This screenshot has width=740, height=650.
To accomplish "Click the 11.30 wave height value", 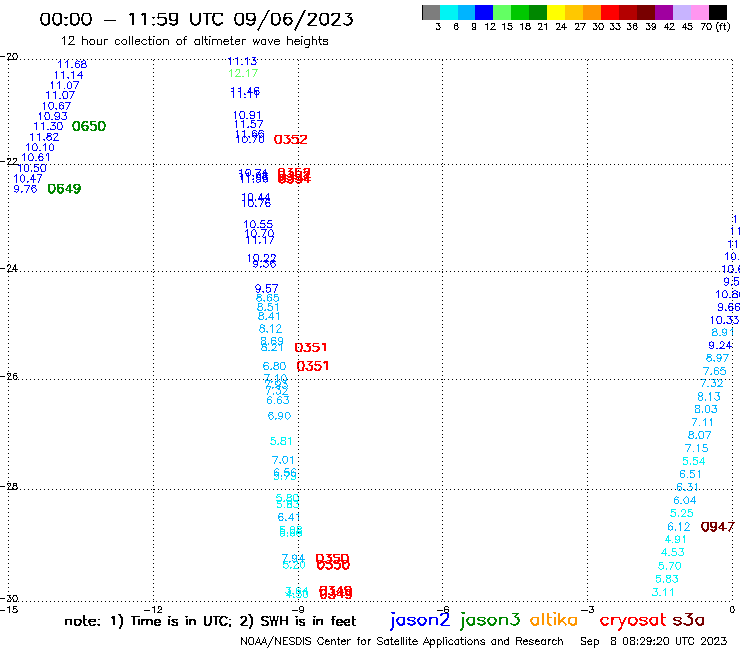I will click(x=48, y=126).
